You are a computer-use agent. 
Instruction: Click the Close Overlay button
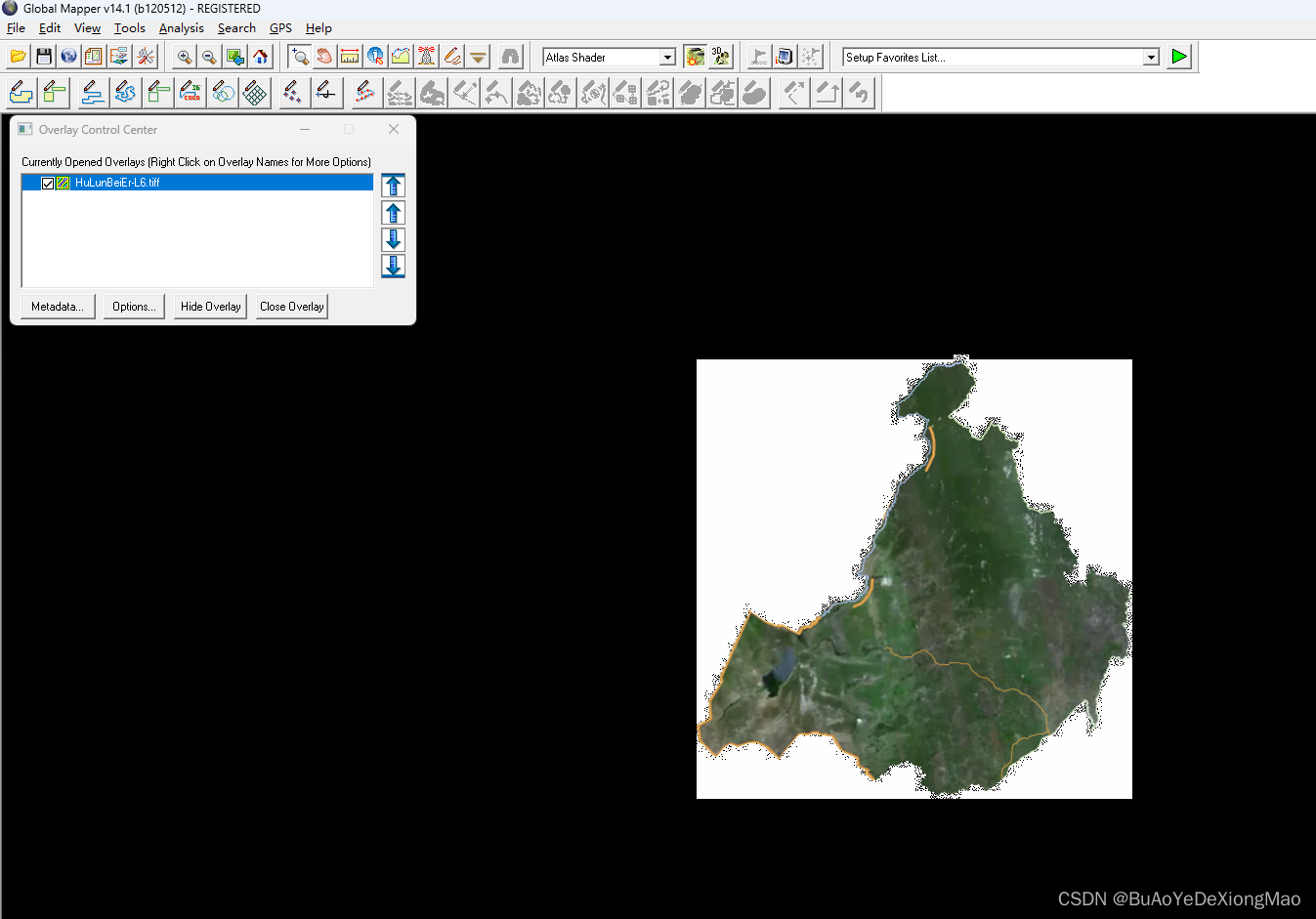coord(292,307)
